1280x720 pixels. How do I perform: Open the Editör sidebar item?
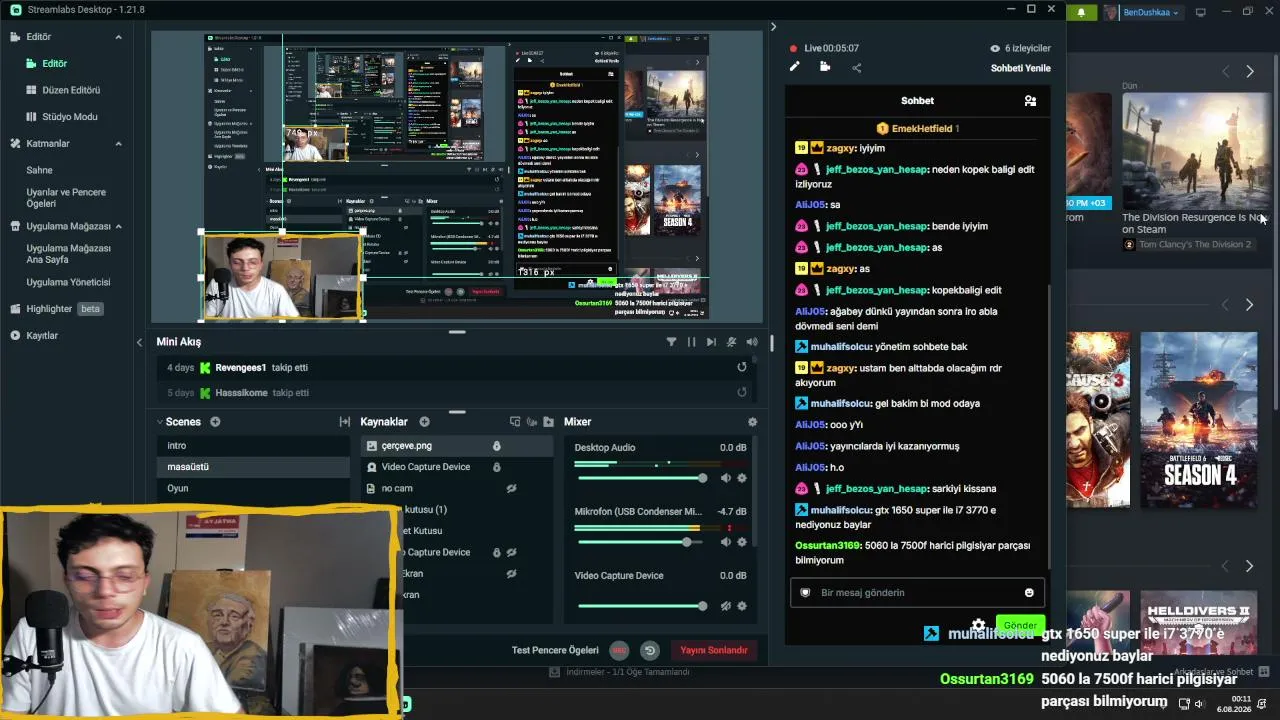(x=54, y=64)
